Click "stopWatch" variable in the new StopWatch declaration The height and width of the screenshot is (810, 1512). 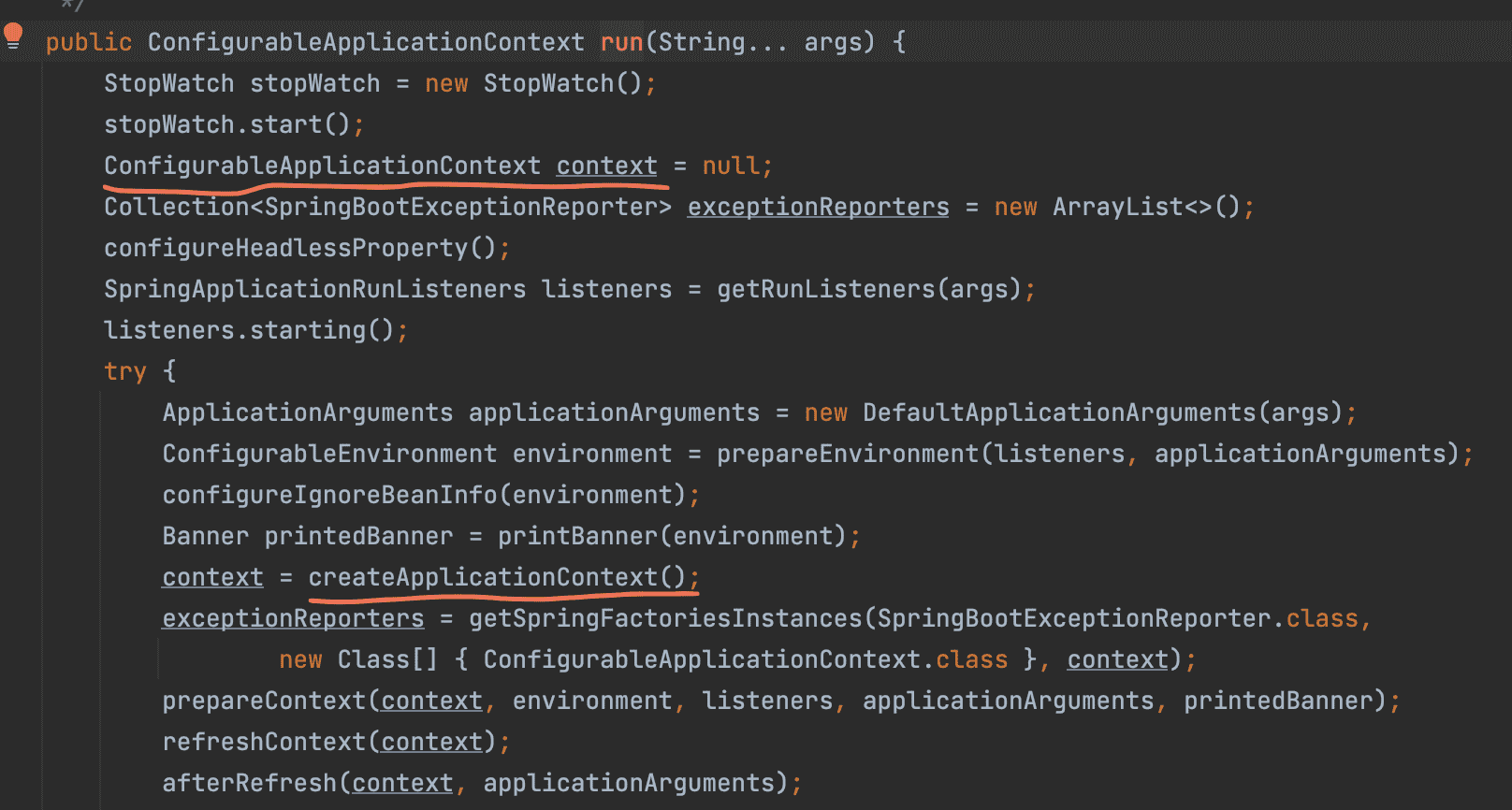click(x=315, y=83)
